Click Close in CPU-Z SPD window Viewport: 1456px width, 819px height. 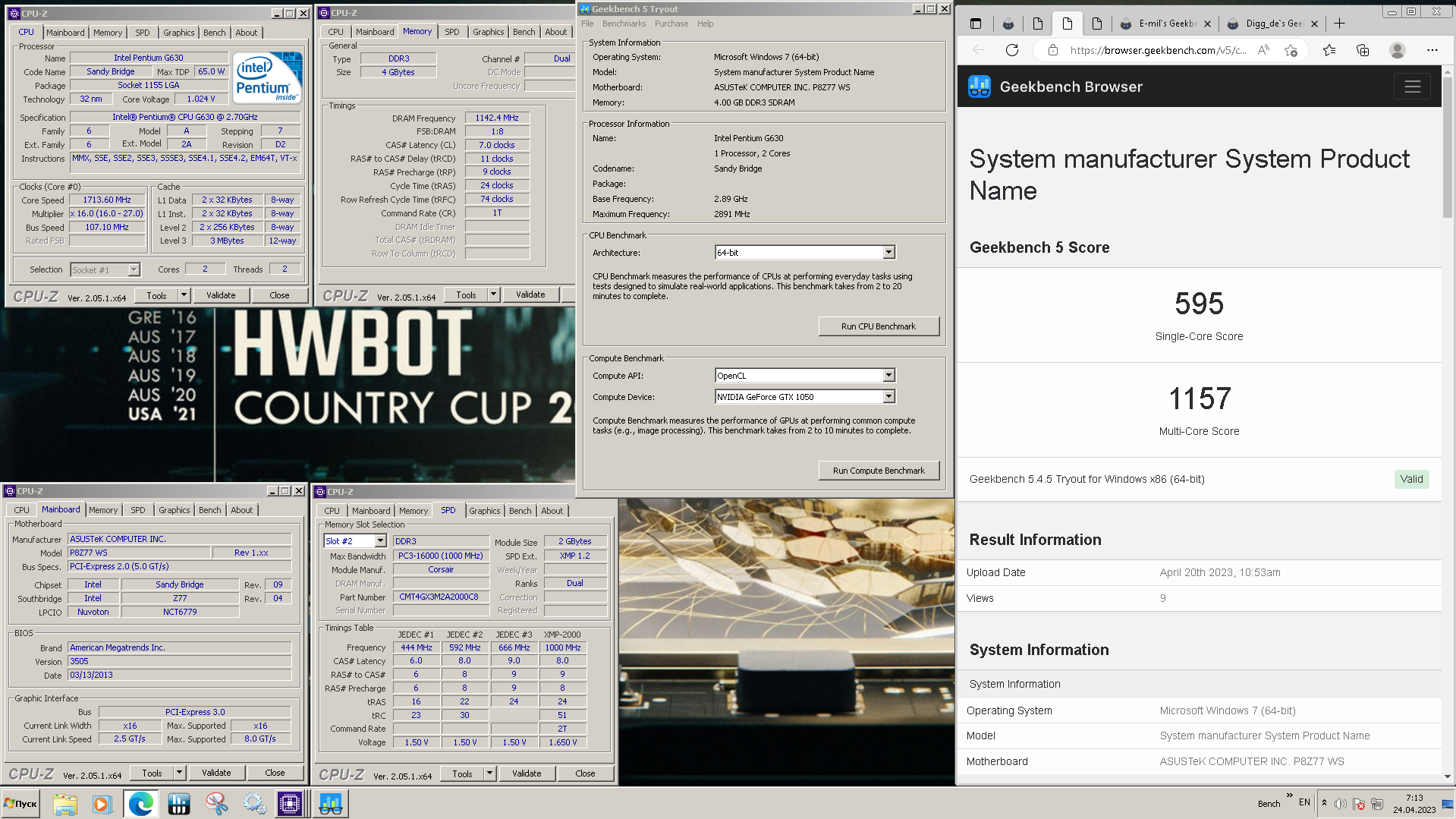[x=585, y=773]
